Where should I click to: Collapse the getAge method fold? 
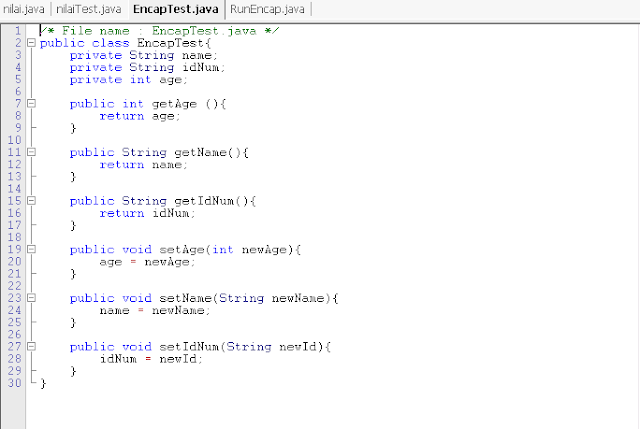click(x=31, y=104)
